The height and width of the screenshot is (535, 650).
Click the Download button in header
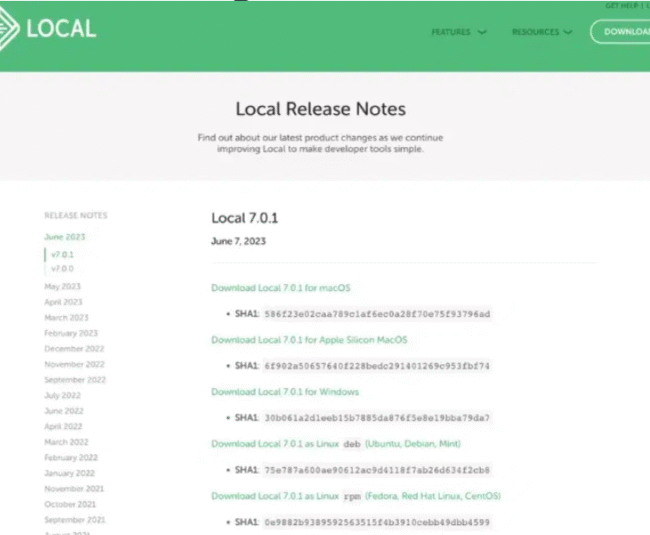point(621,31)
